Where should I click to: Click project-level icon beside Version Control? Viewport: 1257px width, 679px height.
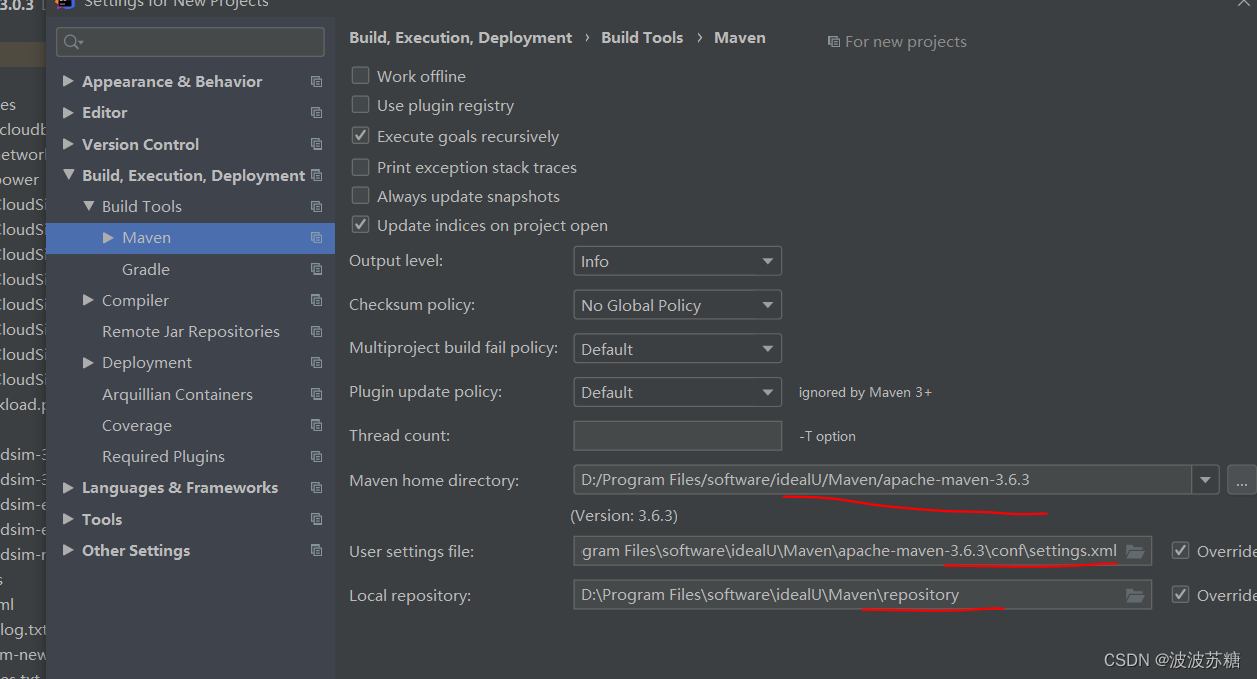click(x=316, y=144)
